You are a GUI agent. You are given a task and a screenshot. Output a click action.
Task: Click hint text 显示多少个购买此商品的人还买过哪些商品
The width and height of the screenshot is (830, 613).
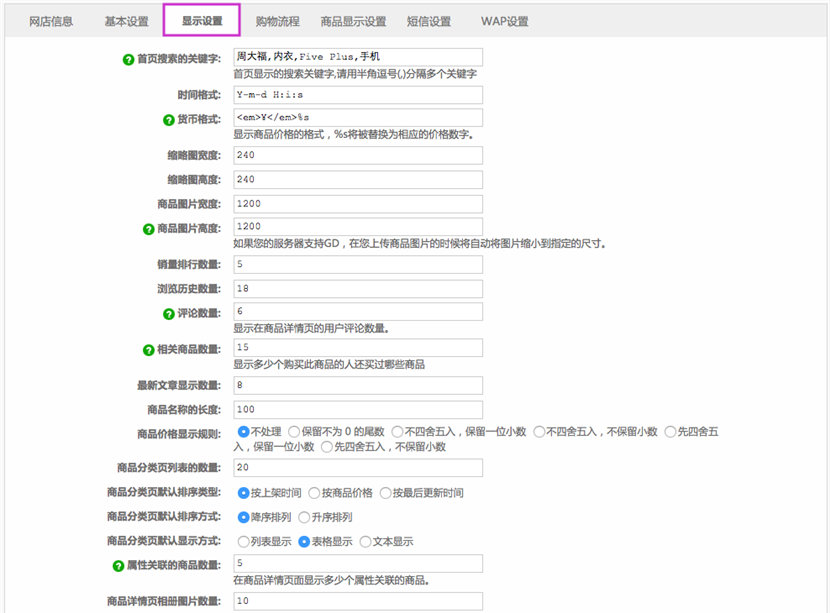[329, 365]
